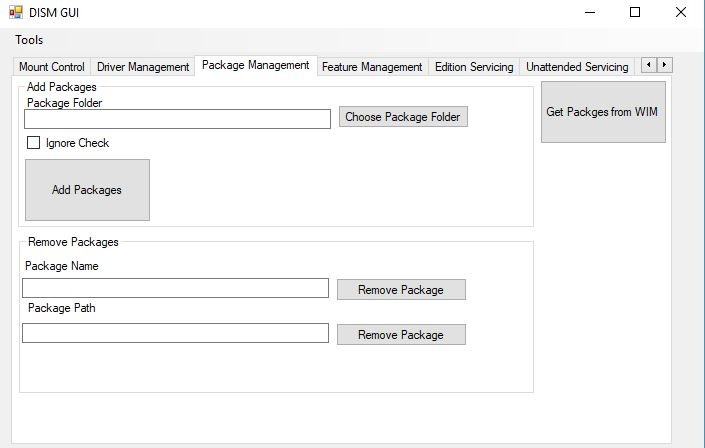Close the DISM GUI window
The height and width of the screenshot is (448, 705).
point(681,13)
